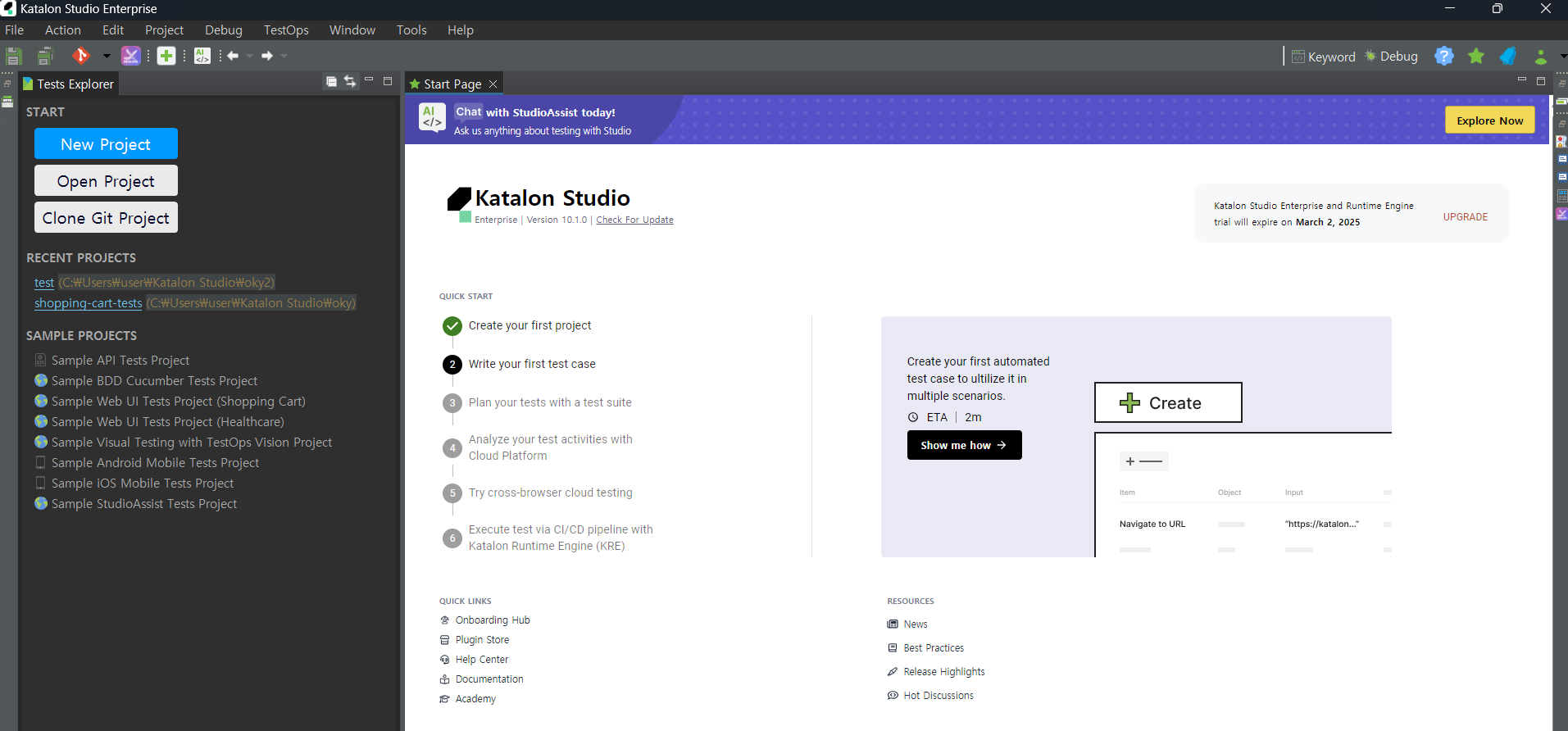Switch to the Debug perspective
This screenshot has width=1568, height=731.
tap(1391, 57)
